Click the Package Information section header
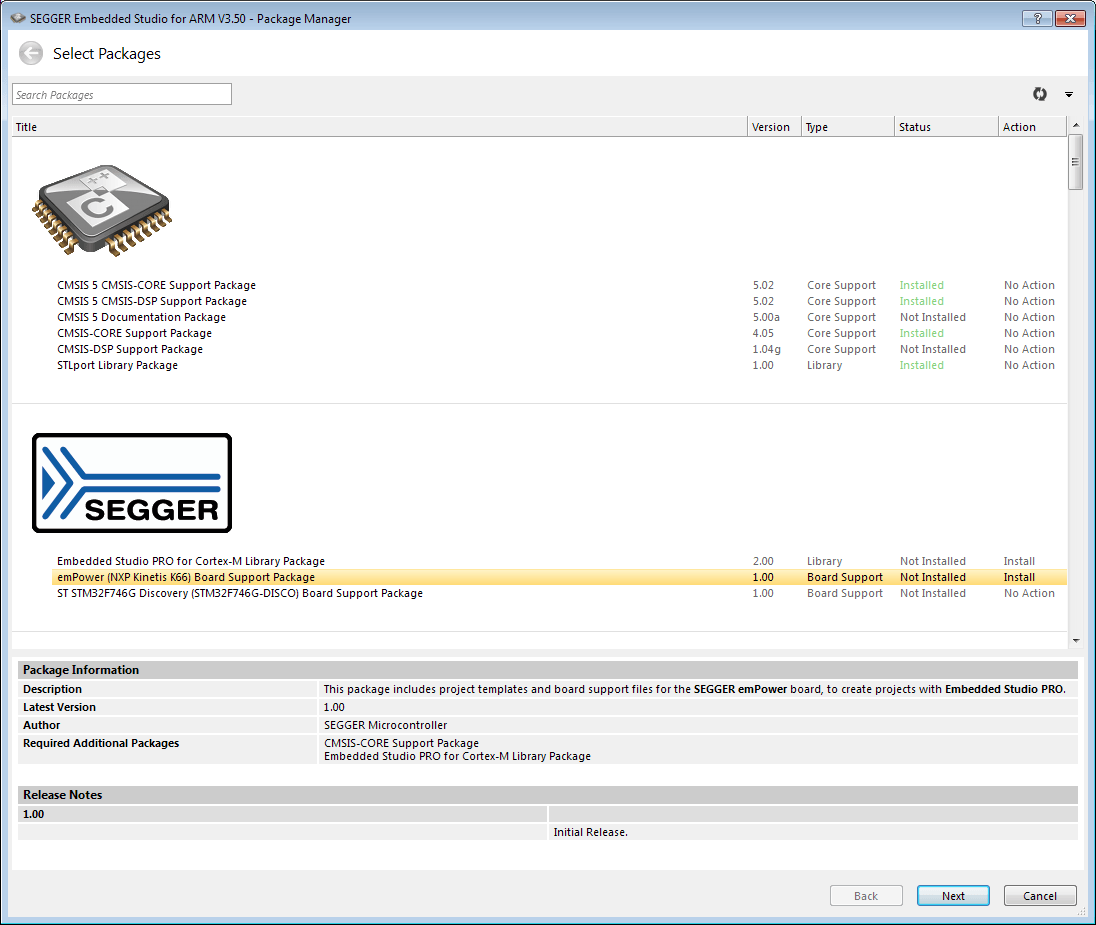This screenshot has height=925, width=1096. 547,670
